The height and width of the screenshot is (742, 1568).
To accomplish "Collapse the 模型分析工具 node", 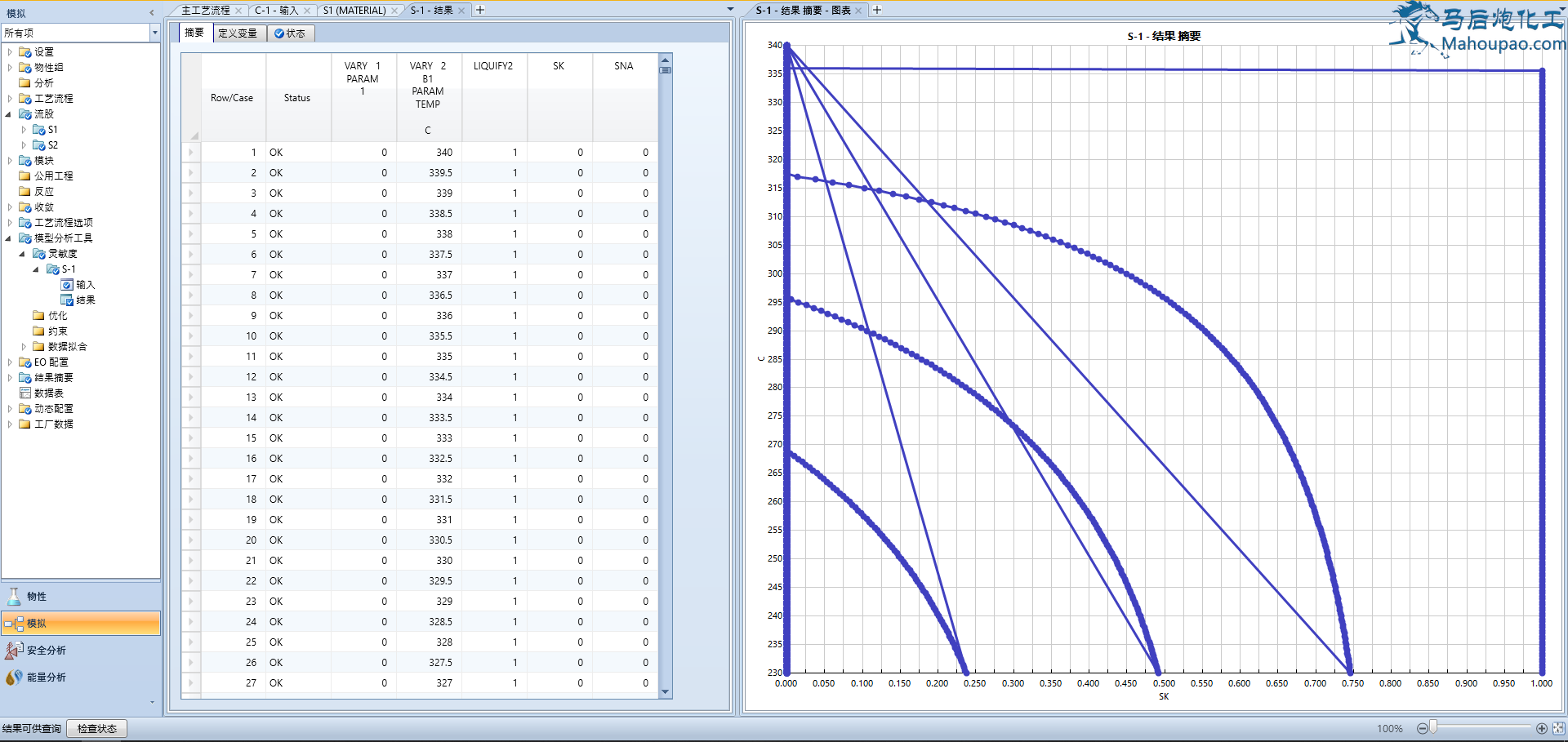I will click(9, 238).
